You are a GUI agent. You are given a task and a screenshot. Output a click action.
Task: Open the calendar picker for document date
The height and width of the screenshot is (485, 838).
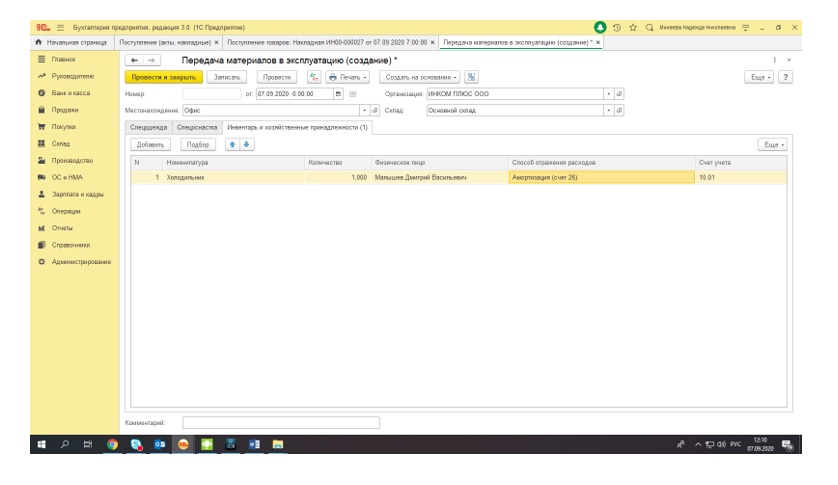tap(338, 94)
